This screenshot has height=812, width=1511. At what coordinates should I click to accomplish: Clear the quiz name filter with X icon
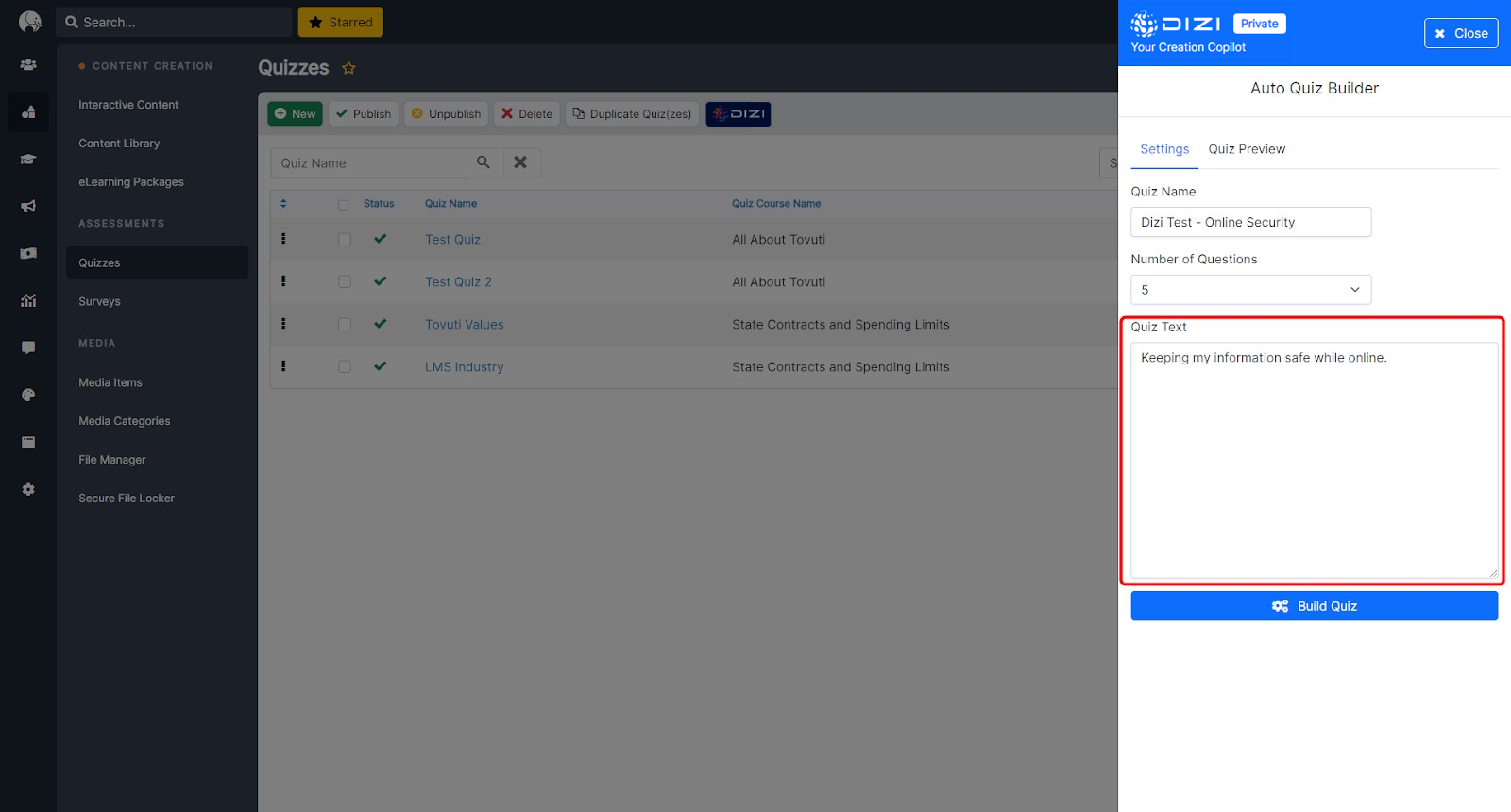(x=520, y=162)
